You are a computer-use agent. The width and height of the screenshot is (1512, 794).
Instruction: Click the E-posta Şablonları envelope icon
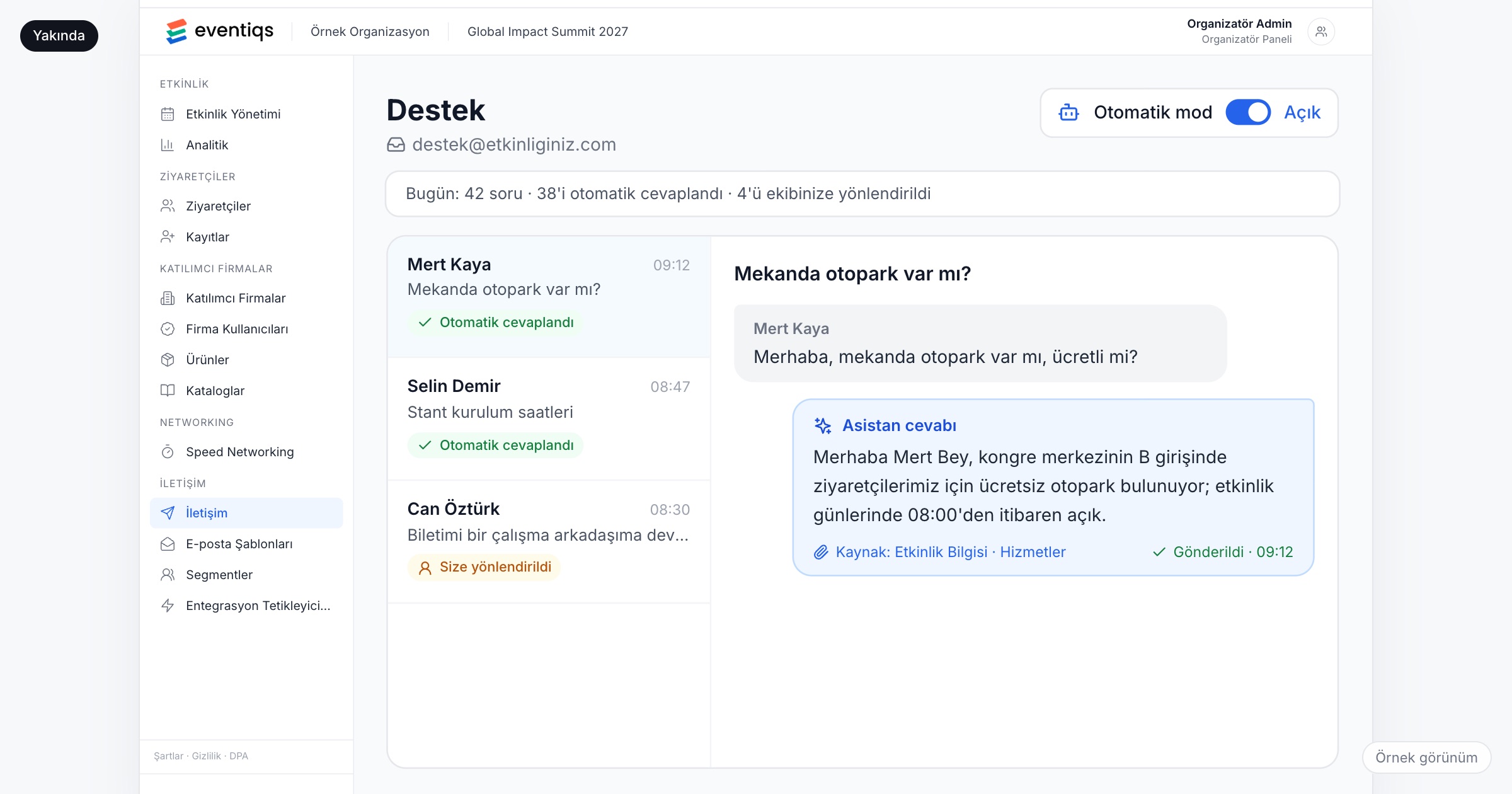tap(168, 544)
